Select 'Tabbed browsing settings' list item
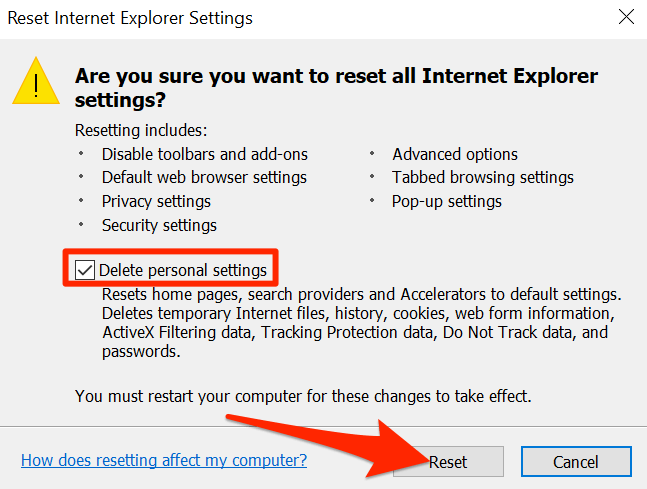The width and height of the screenshot is (647, 489). click(483, 177)
